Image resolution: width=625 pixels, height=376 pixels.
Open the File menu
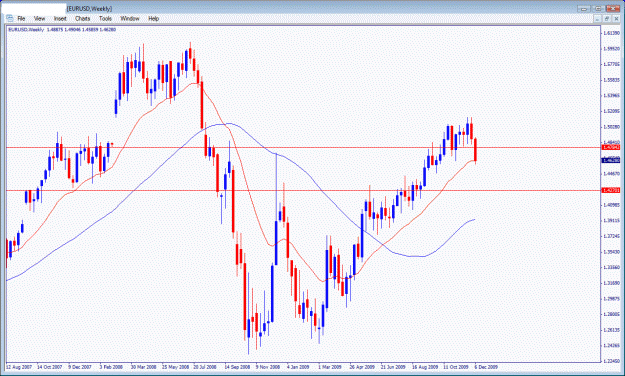click(21, 18)
